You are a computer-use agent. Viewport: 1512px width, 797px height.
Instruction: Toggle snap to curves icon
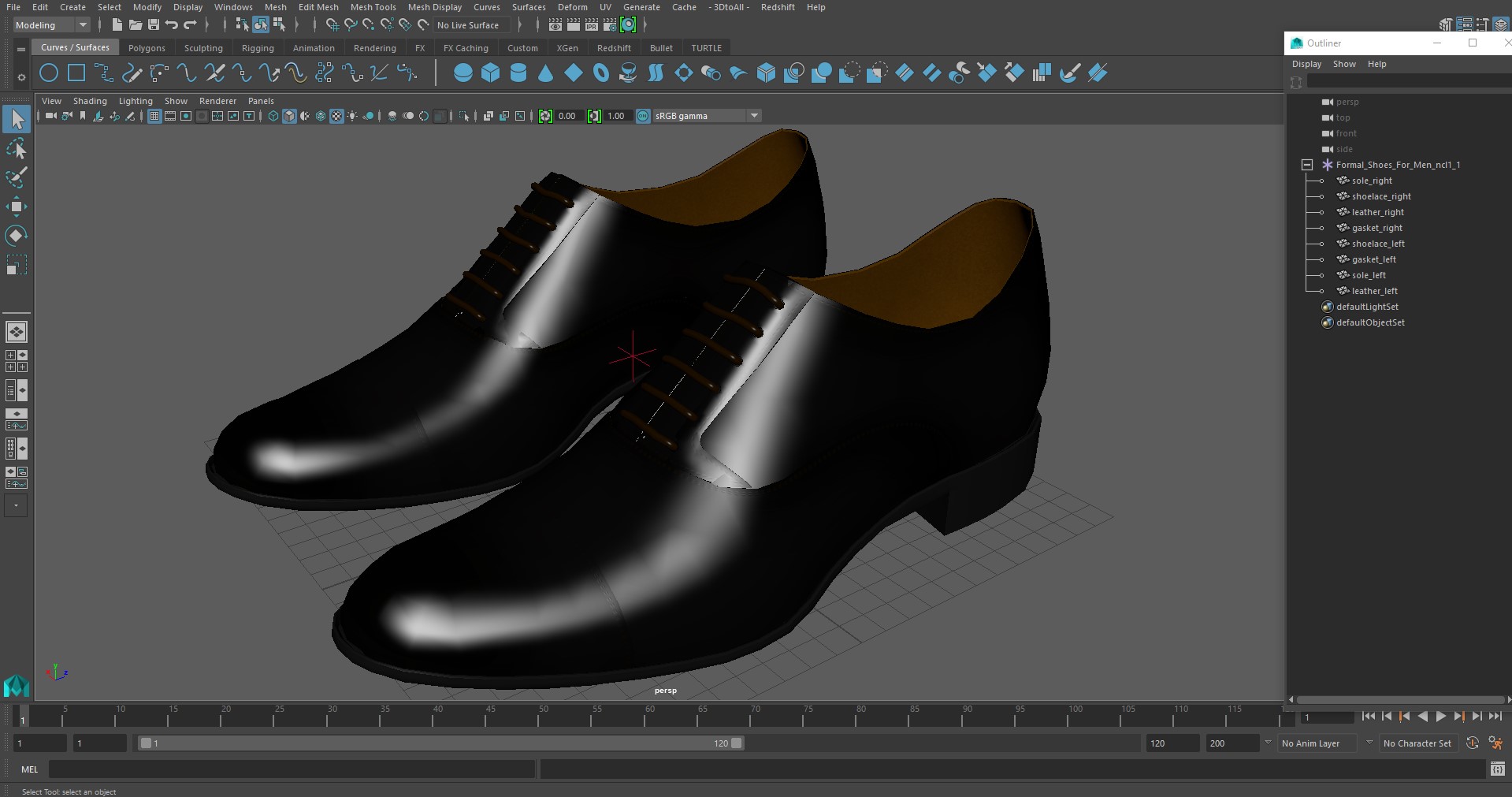(x=351, y=25)
